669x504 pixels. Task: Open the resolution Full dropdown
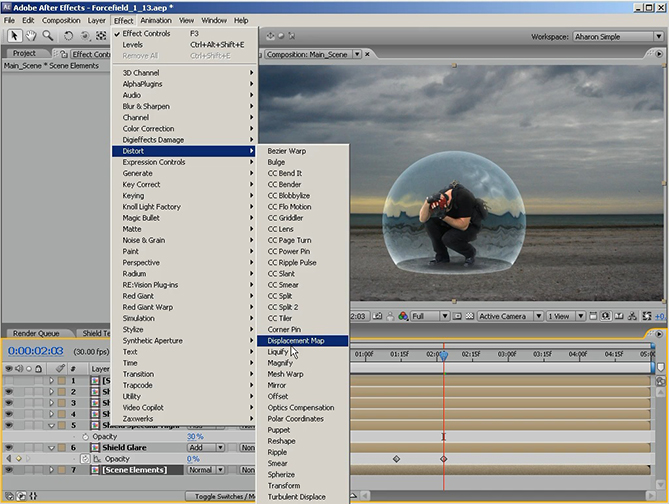coord(430,316)
